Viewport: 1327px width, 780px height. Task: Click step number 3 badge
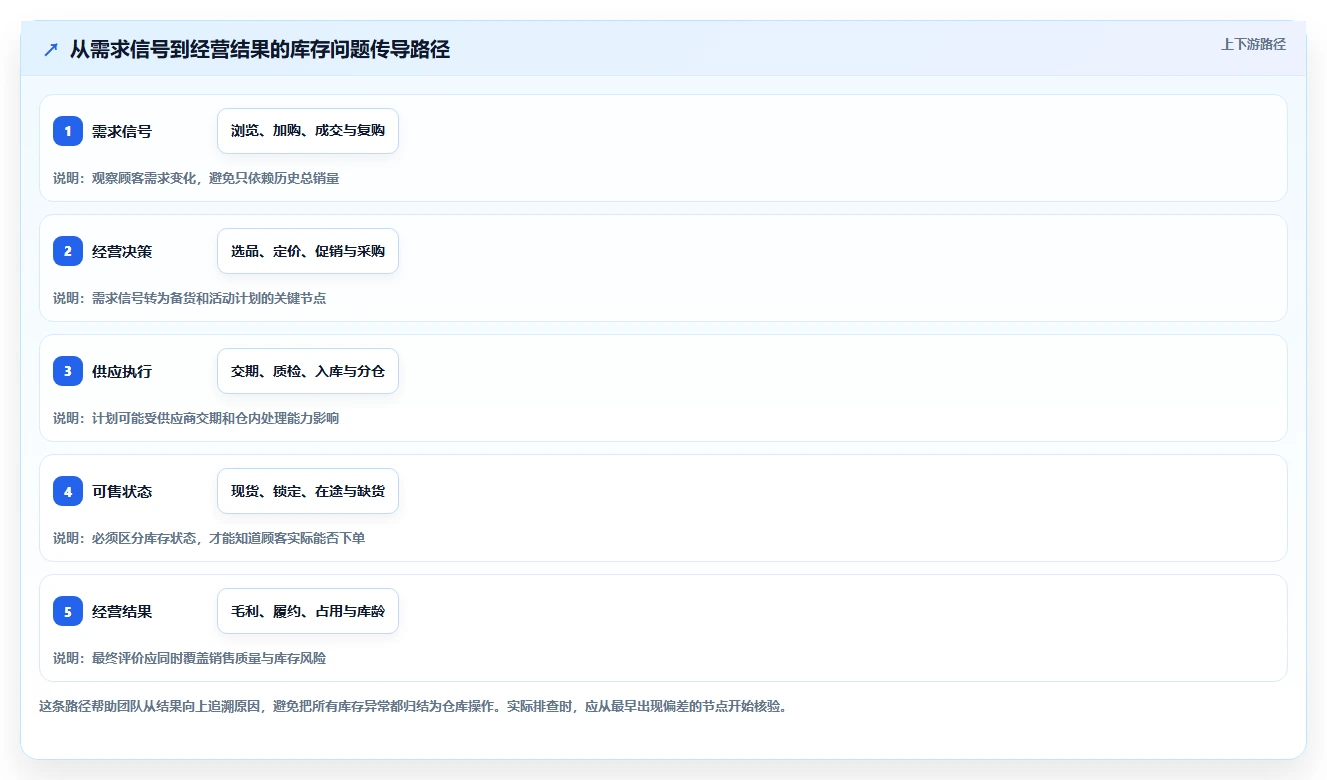(x=68, y=371)
